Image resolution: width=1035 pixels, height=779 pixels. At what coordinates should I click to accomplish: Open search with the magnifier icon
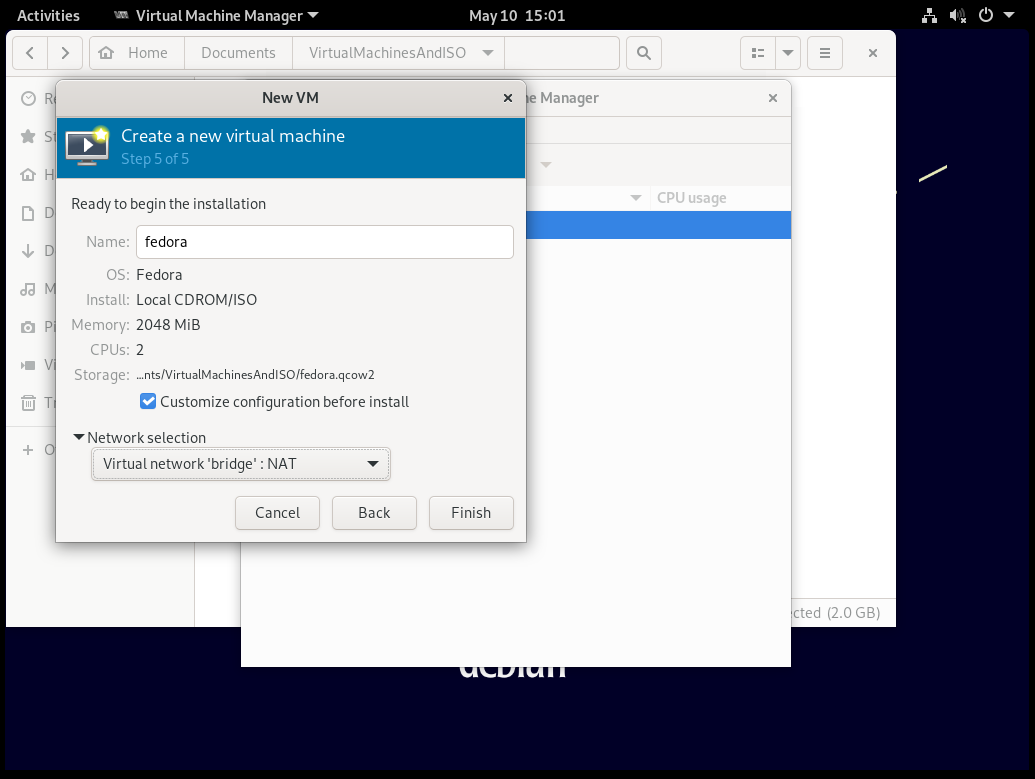(644, 53)
